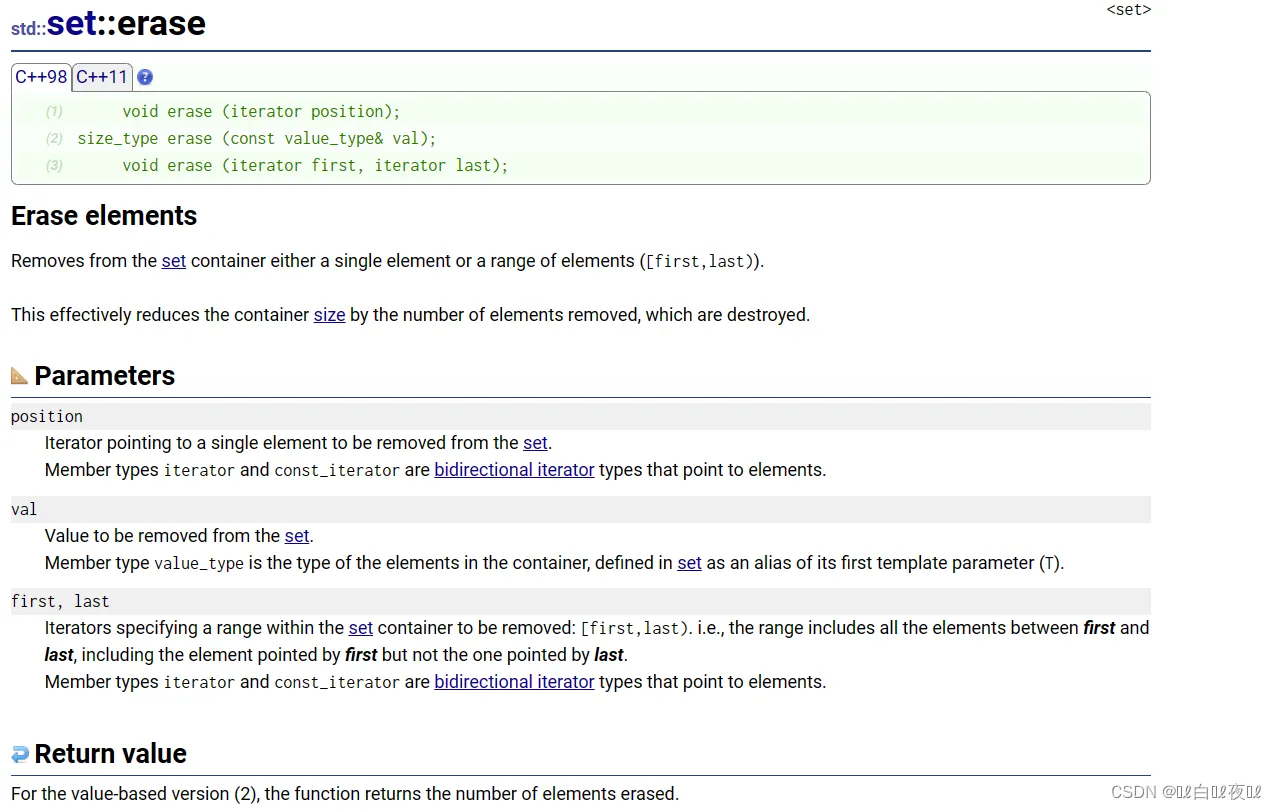Click the 'Erase elements' heading
Image resolution: width=1276 pixels, height=810 pixels.
[x=104, y=216]
